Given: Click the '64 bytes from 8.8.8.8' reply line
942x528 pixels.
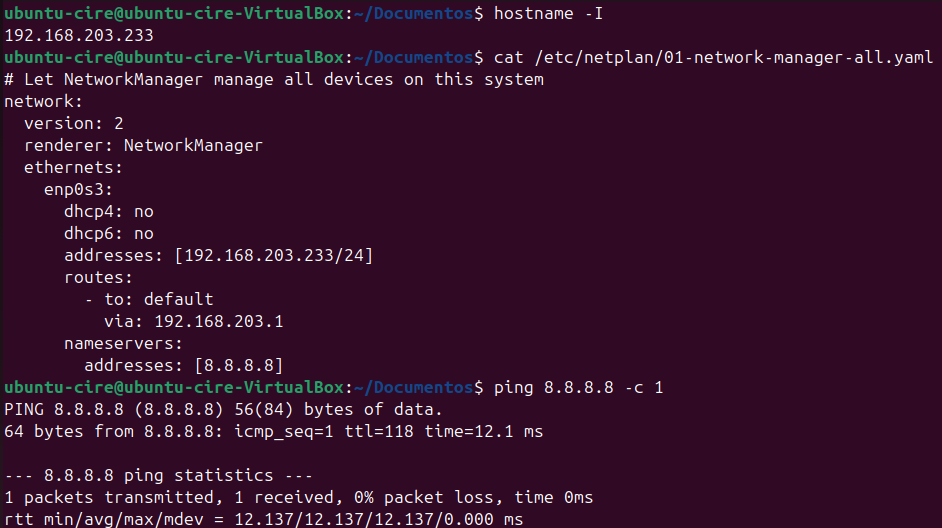Looking at the screenshot, I should (273, 431).
